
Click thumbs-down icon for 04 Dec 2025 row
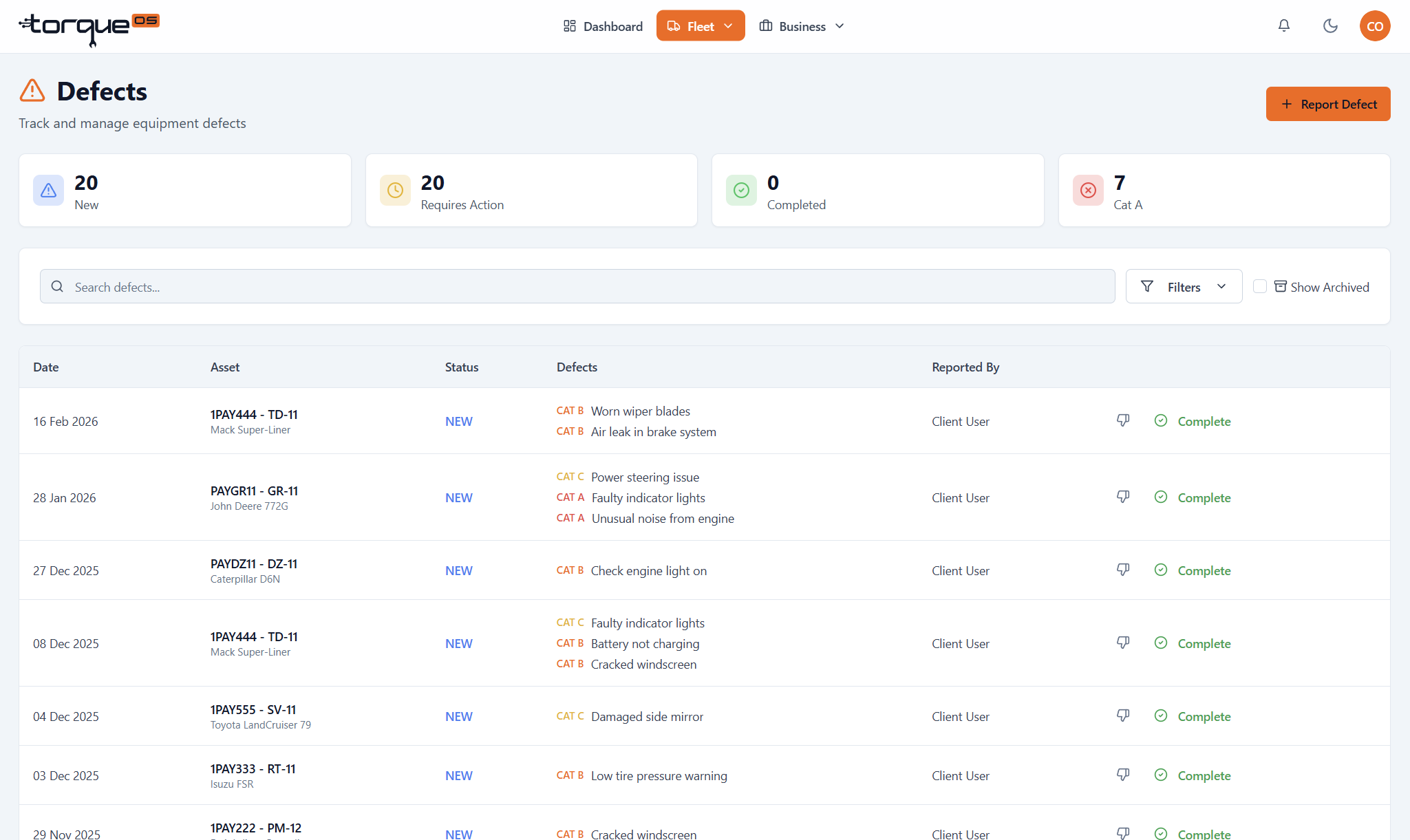pos(1123,715)
